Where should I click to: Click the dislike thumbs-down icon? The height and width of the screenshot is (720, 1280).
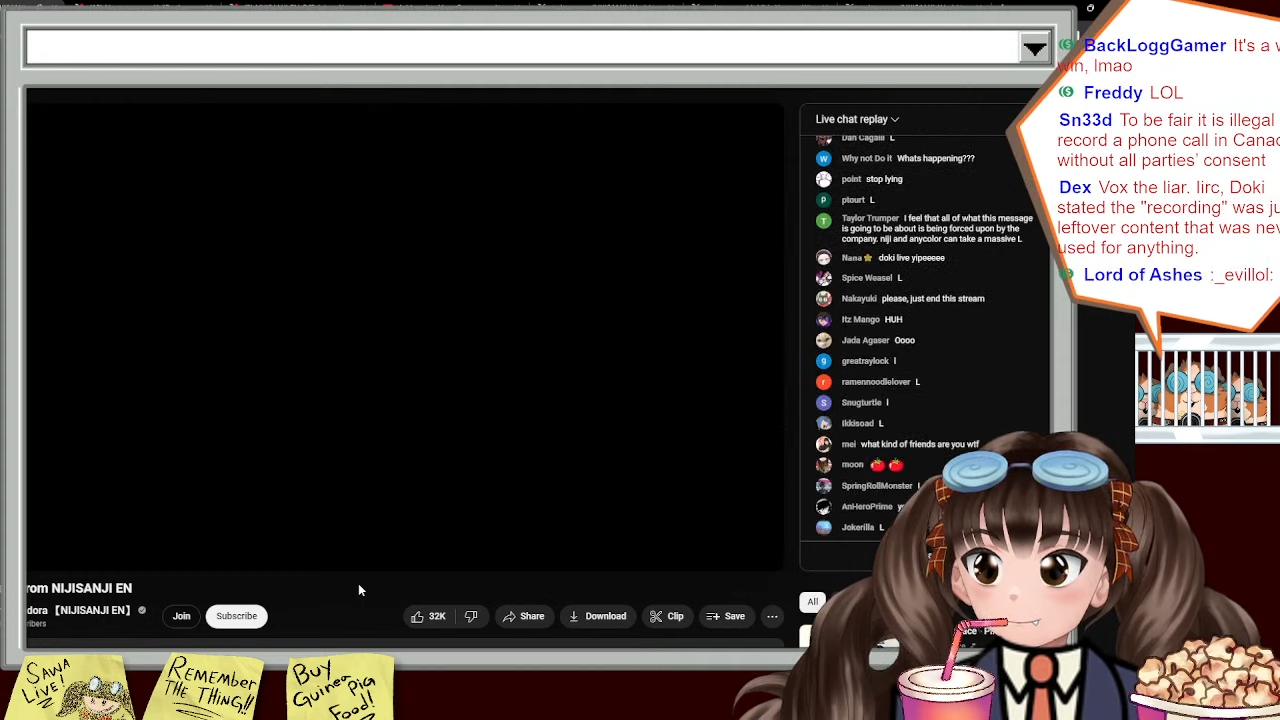click(471, 616)
